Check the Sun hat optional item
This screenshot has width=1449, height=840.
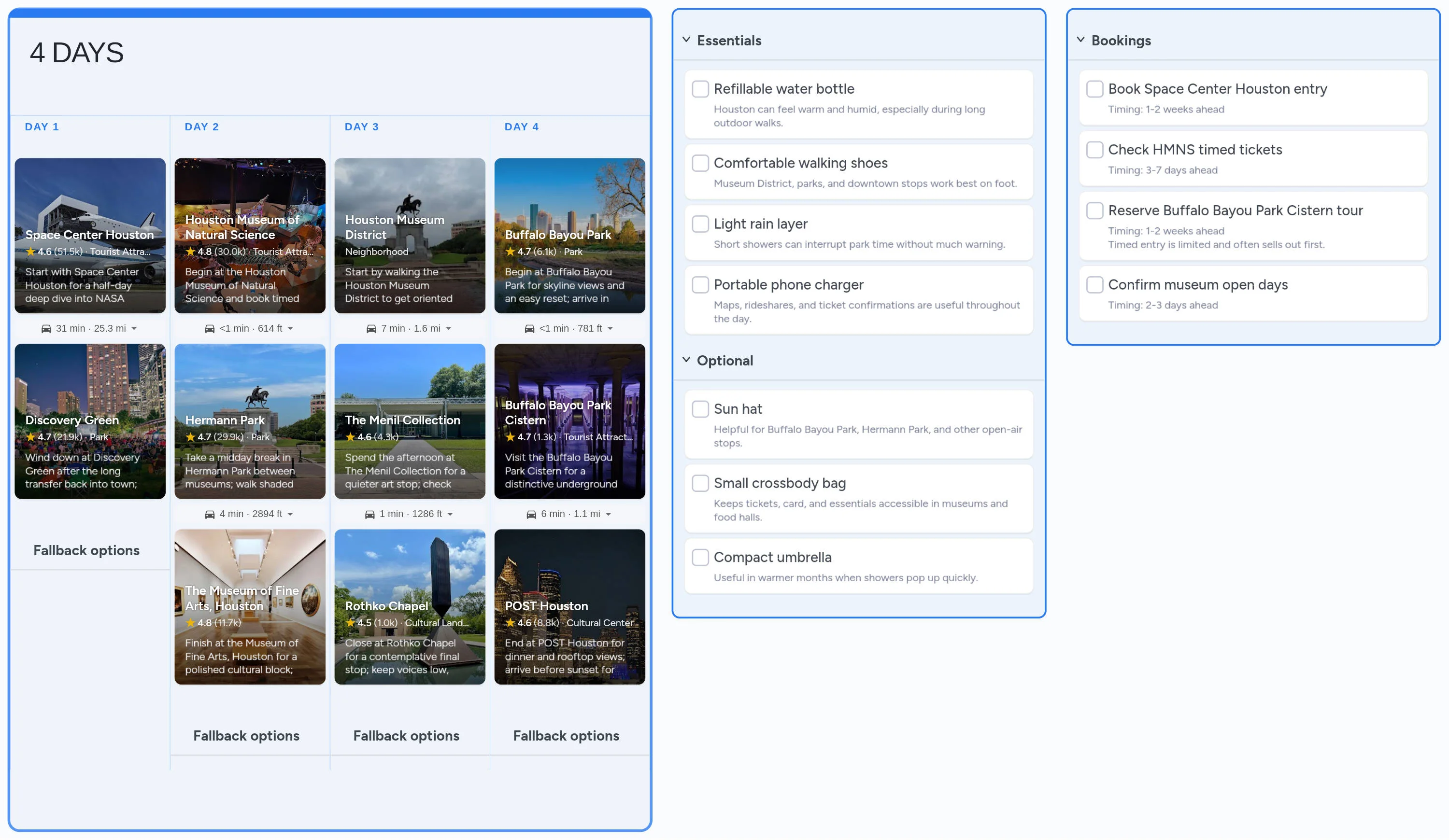[x=700, y=409]
